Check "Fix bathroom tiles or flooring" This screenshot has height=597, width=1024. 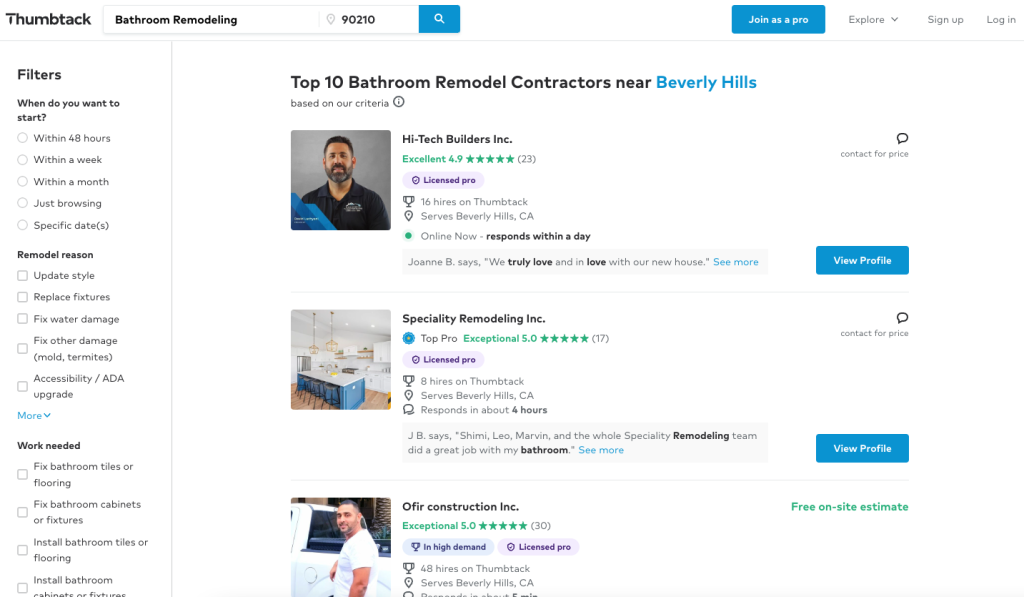[x=22, y=474]
